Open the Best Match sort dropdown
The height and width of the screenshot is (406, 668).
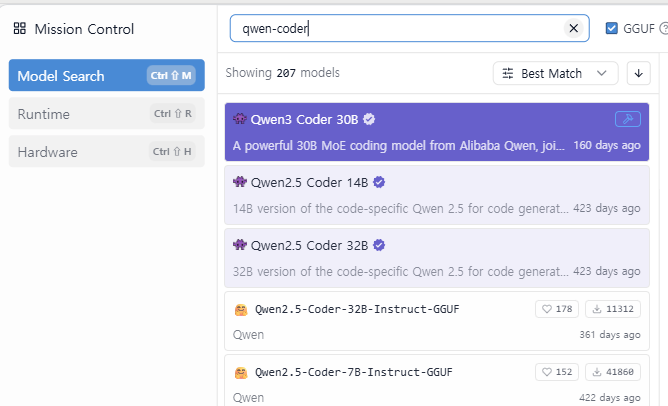pyautogui.click(x=555, y=73)
